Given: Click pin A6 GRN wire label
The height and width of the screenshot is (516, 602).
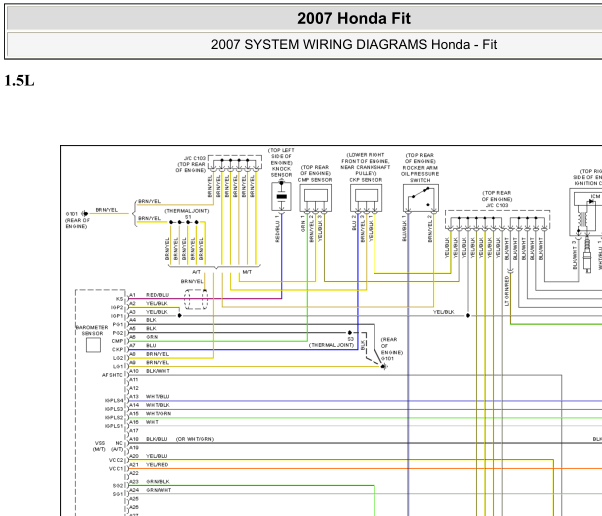Looking at the screenshot, I should (x=152, y=337).
